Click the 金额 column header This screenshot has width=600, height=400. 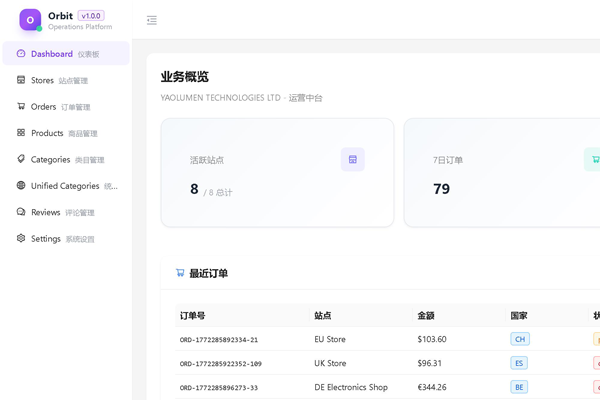426,316
